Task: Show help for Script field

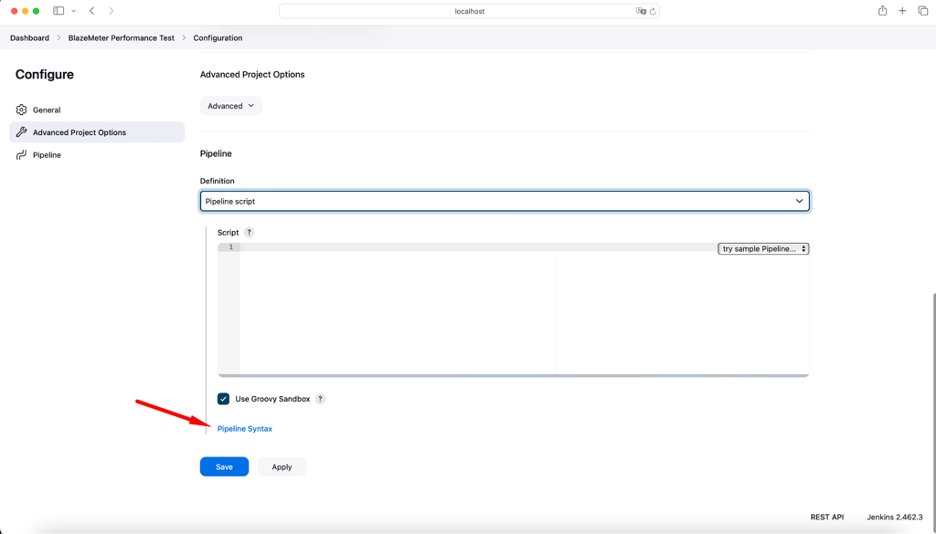Action: pos(249,232)
